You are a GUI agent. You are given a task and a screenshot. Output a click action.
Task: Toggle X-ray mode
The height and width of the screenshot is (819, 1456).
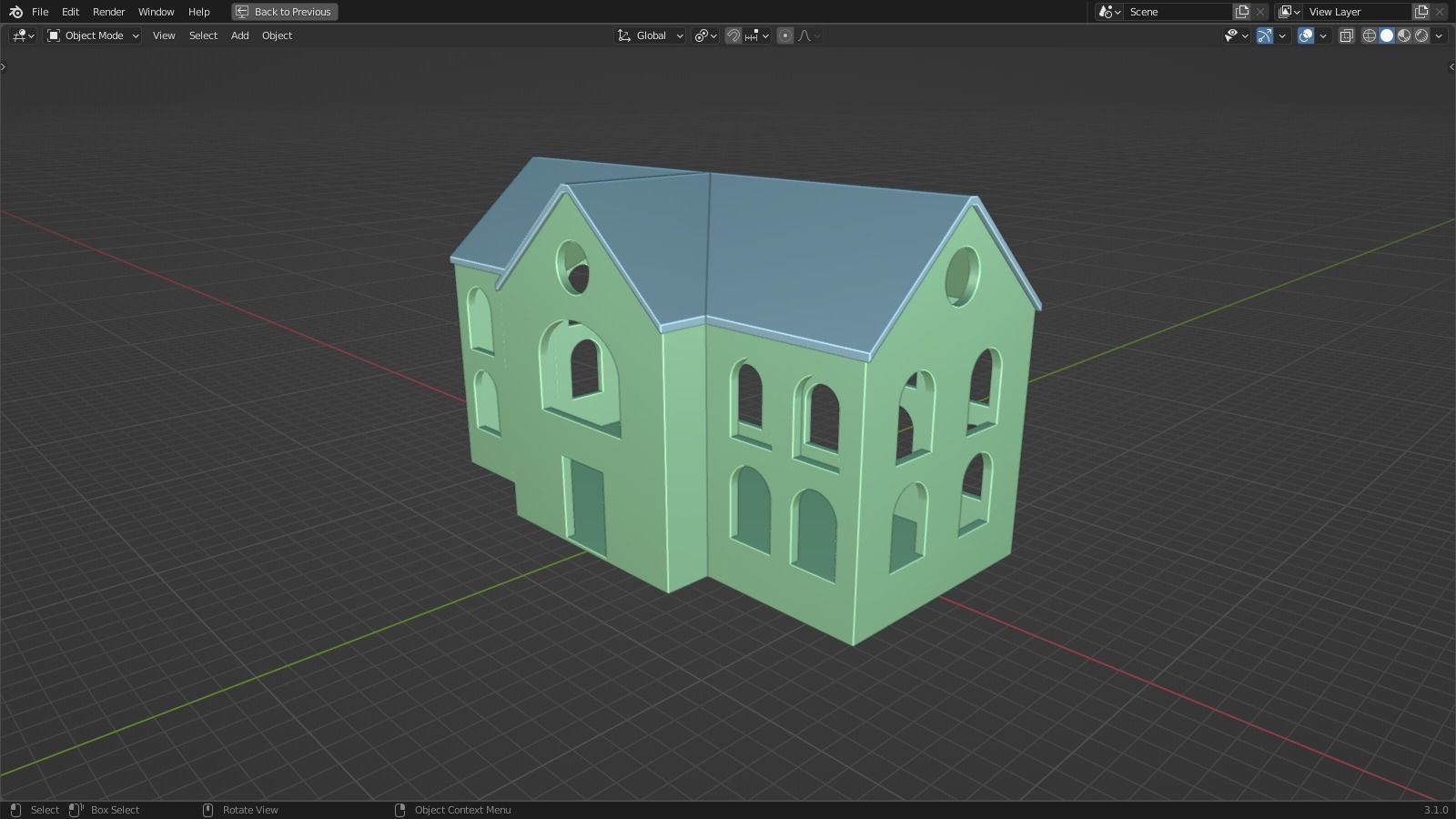pos(1346,35)
